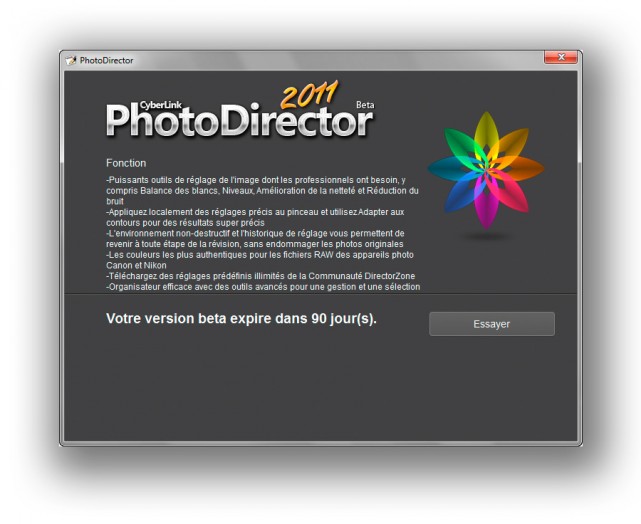The image size is (641, 524).
Task: Click the Organisateur efficace feature line
Action: click(263, 287)
